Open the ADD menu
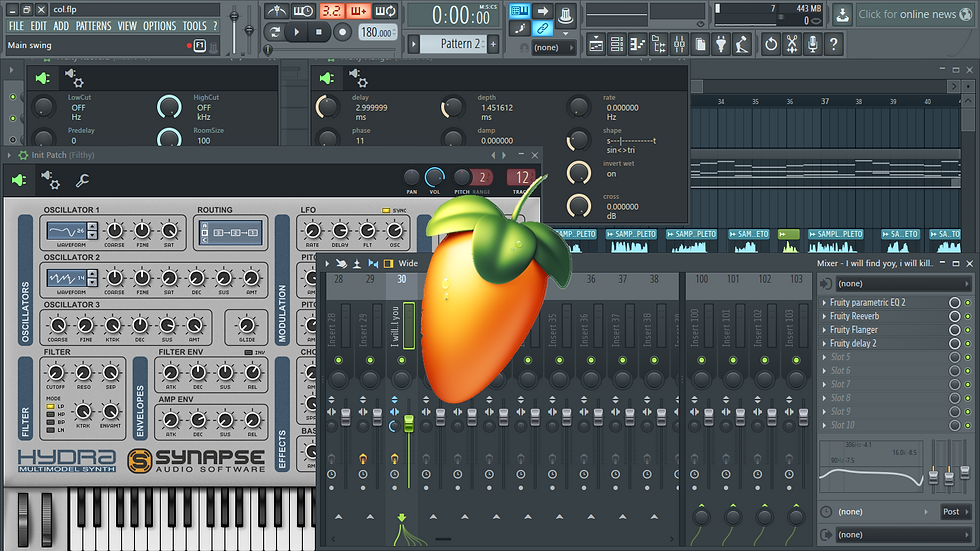The image size is (980, 551). (61, 26)
